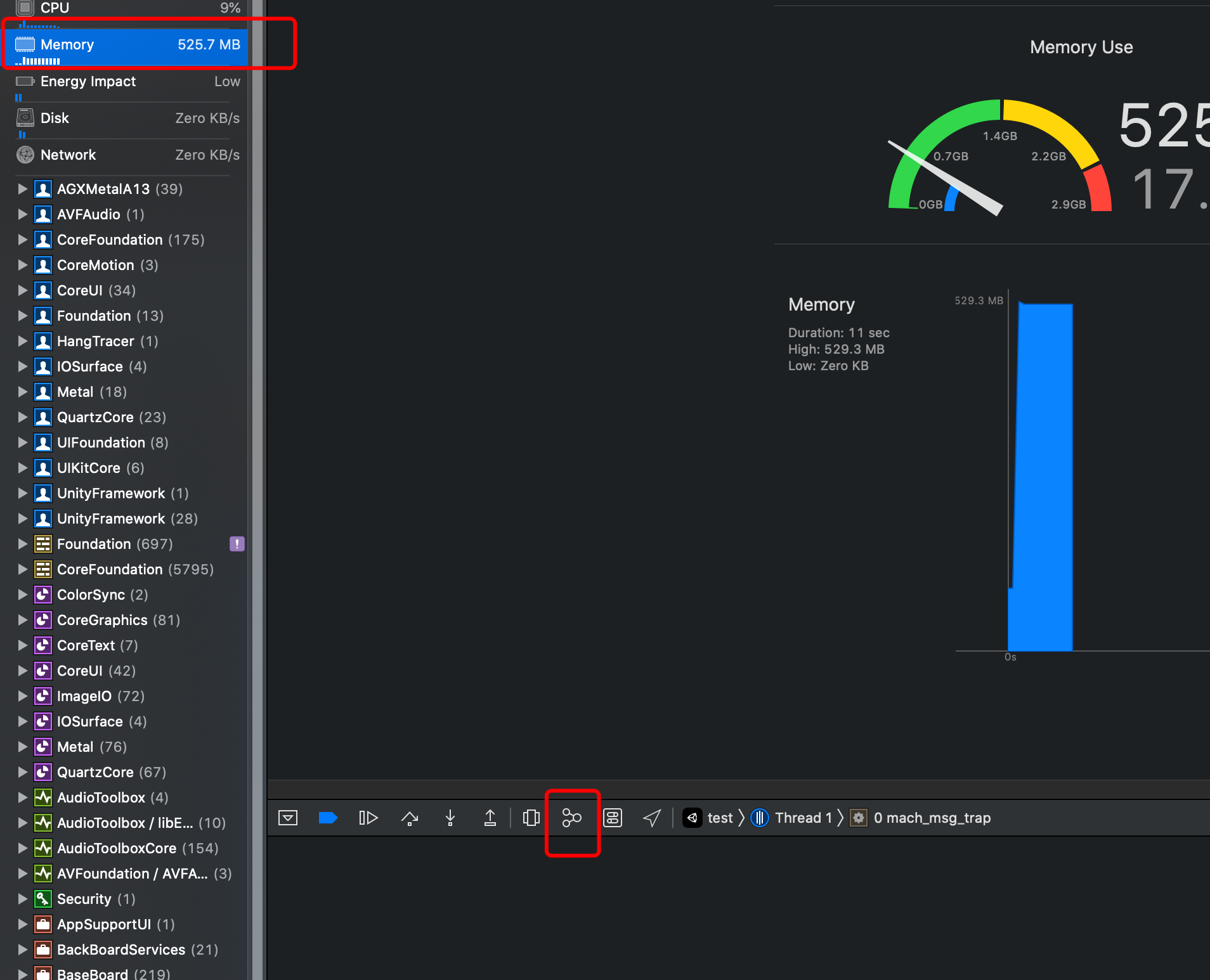Screen dimensions: 1210x980
Task: Click the Simulate Location arrow icon
Action: pos(652,818)
